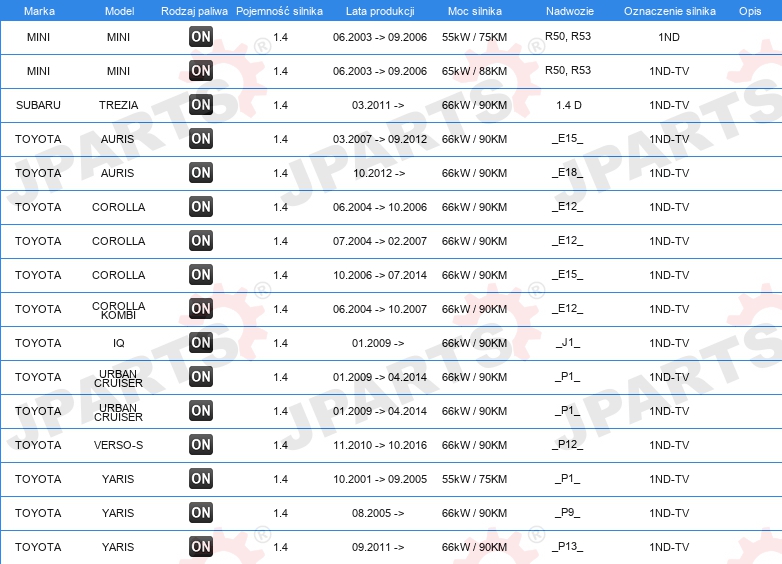Screen dimensions: 782x564
Task: Click ON icon for Yaris 10.2001 -> 09.2005
Action: pos(201,478)
